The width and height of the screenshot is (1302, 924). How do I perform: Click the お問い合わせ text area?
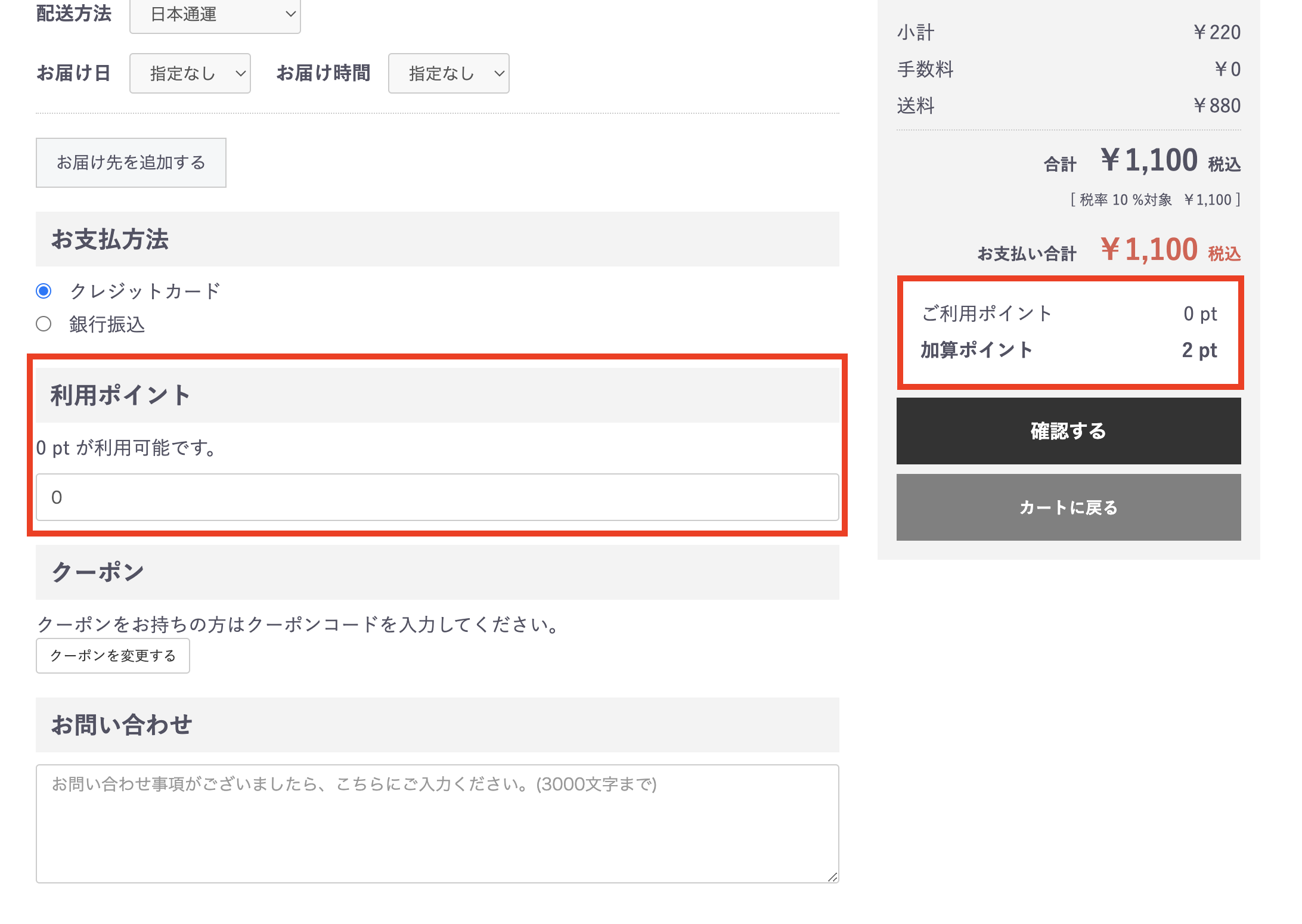(x=437, y=824)
